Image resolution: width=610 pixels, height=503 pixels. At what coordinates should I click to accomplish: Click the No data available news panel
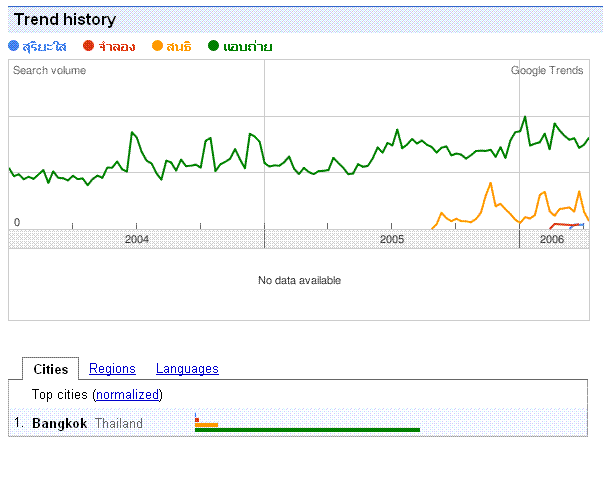[299, 284]
